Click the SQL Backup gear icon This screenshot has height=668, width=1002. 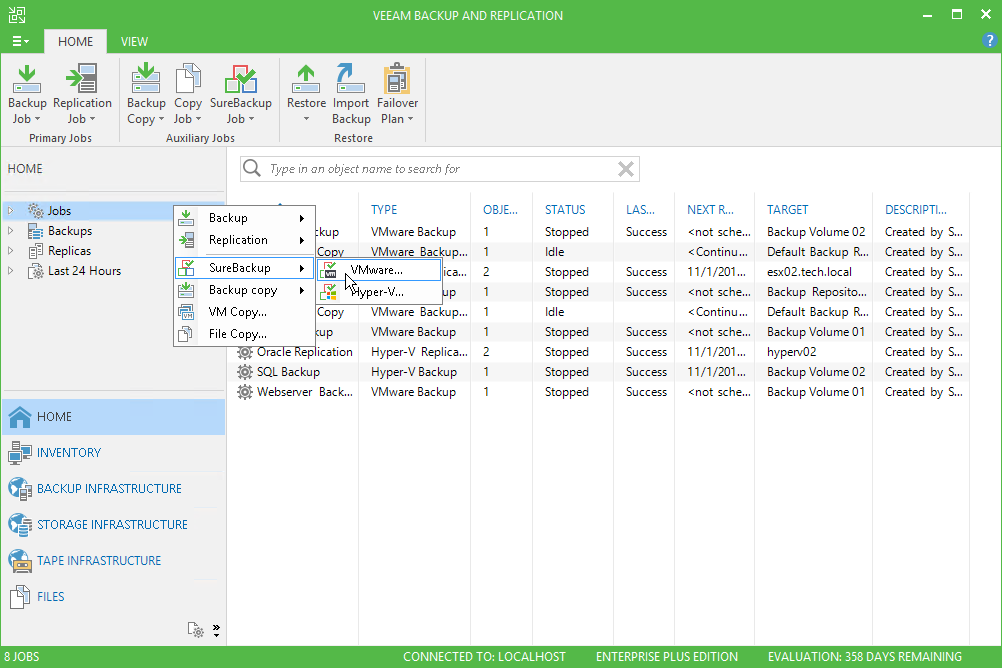click(245, 372)
